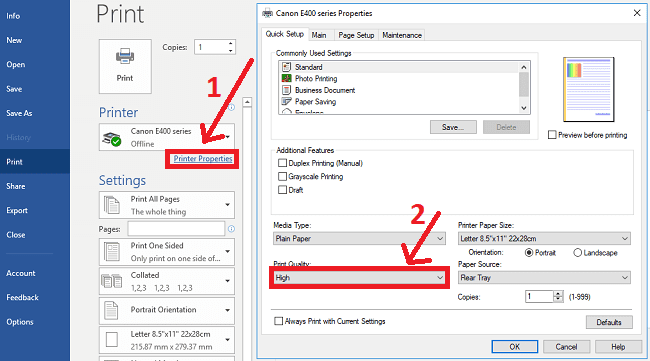Check Preview before printing

552,135
